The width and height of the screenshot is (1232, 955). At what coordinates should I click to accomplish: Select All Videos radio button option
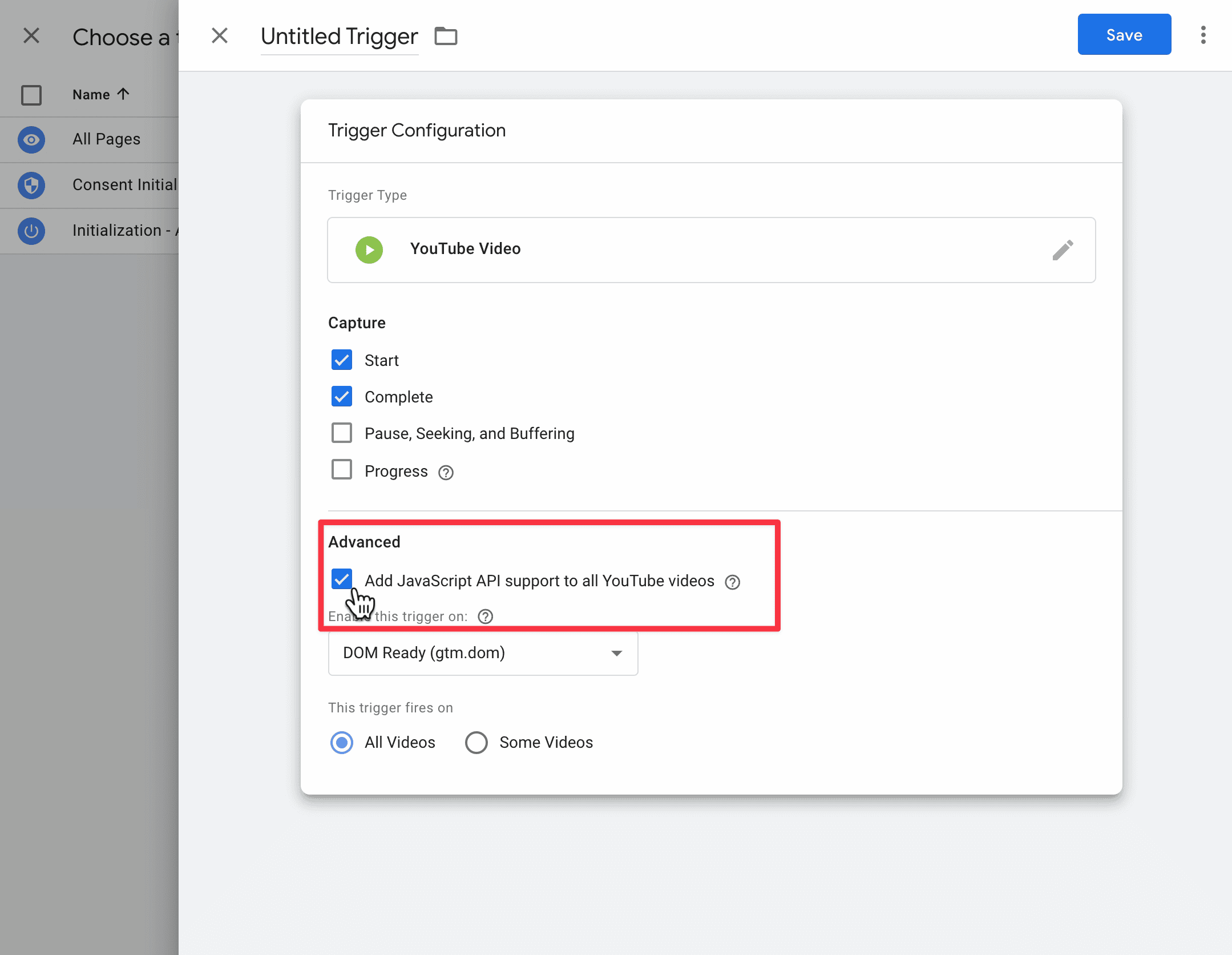coord(342,742)
